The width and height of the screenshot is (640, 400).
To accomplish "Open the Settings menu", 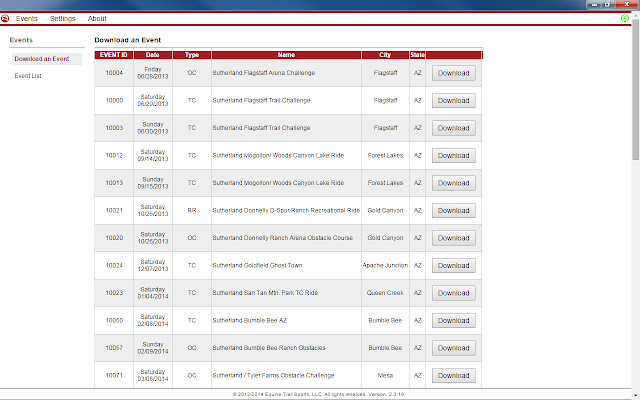I will click(x=62, y=18).
